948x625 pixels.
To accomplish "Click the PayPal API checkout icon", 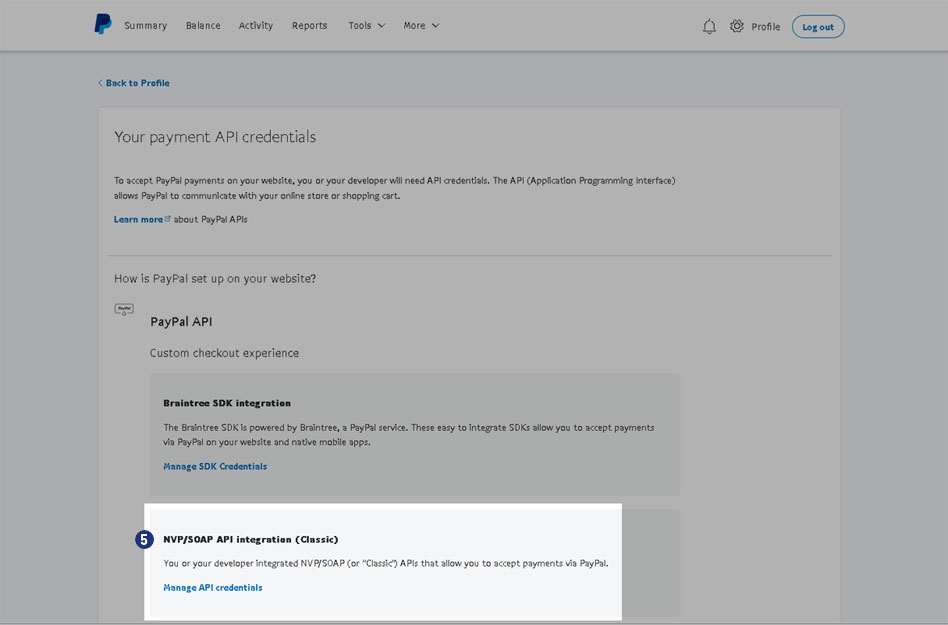I will (x=124, y=310).
